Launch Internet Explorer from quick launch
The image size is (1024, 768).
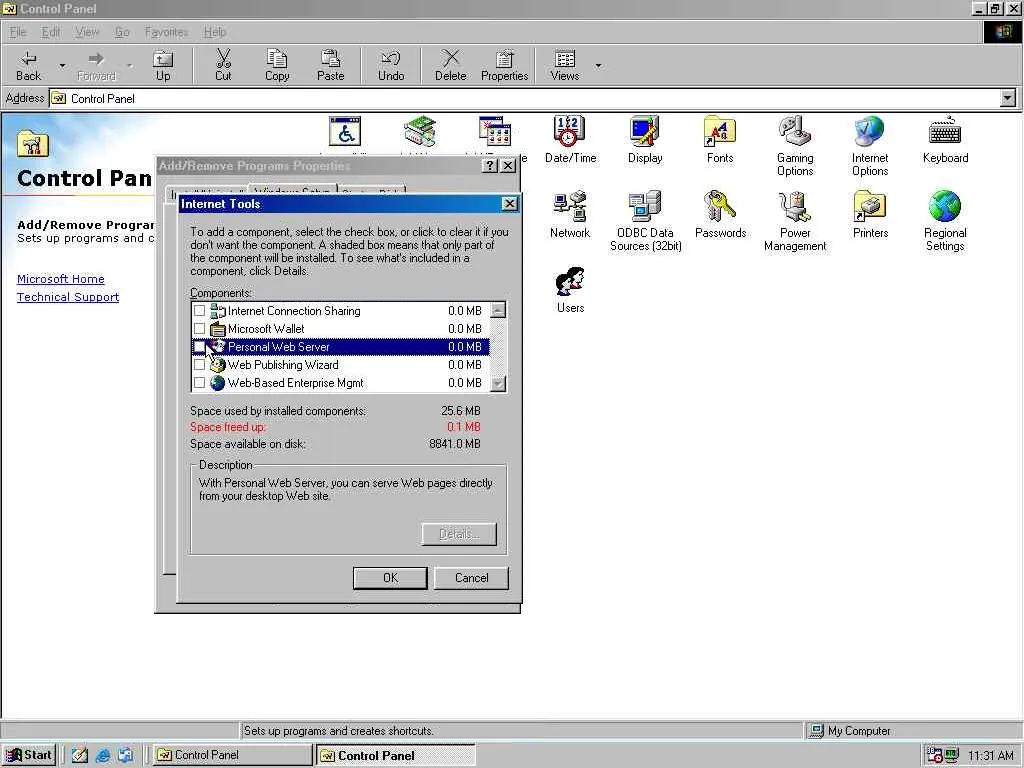tap(103, 755)
